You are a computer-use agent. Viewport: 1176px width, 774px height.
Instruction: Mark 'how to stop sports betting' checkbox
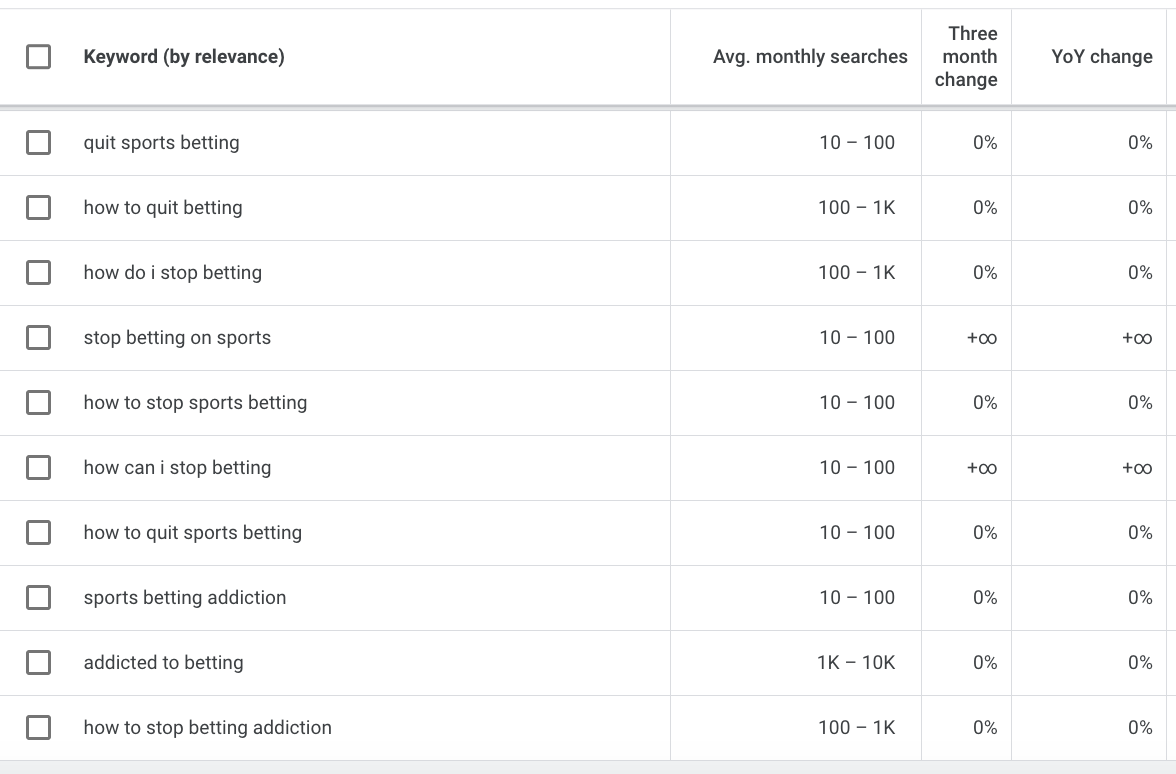tap(38, 403)
